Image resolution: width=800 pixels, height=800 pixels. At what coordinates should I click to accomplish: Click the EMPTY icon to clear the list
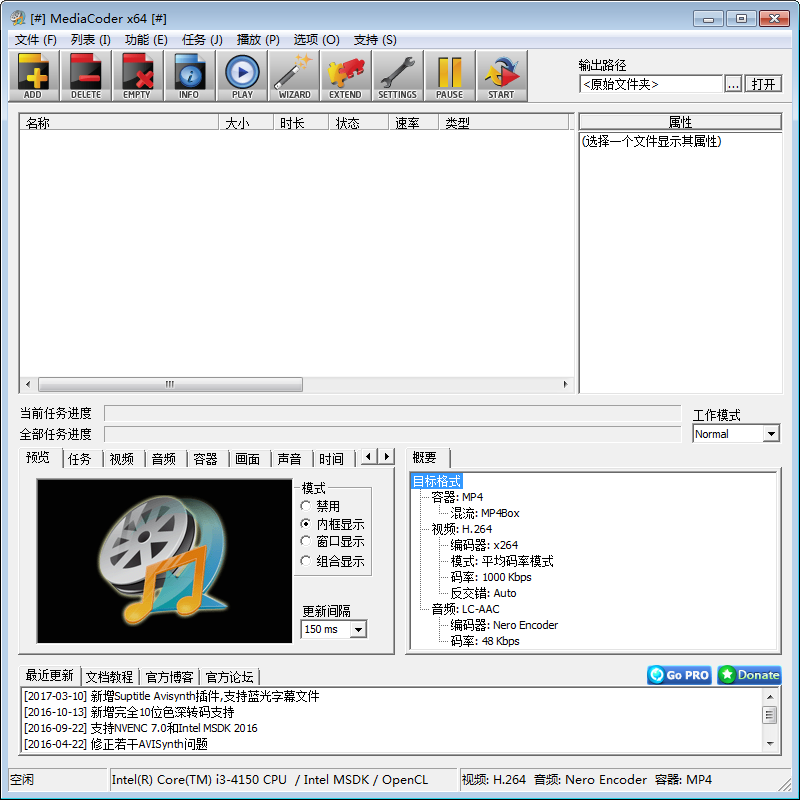click(137, 75)
